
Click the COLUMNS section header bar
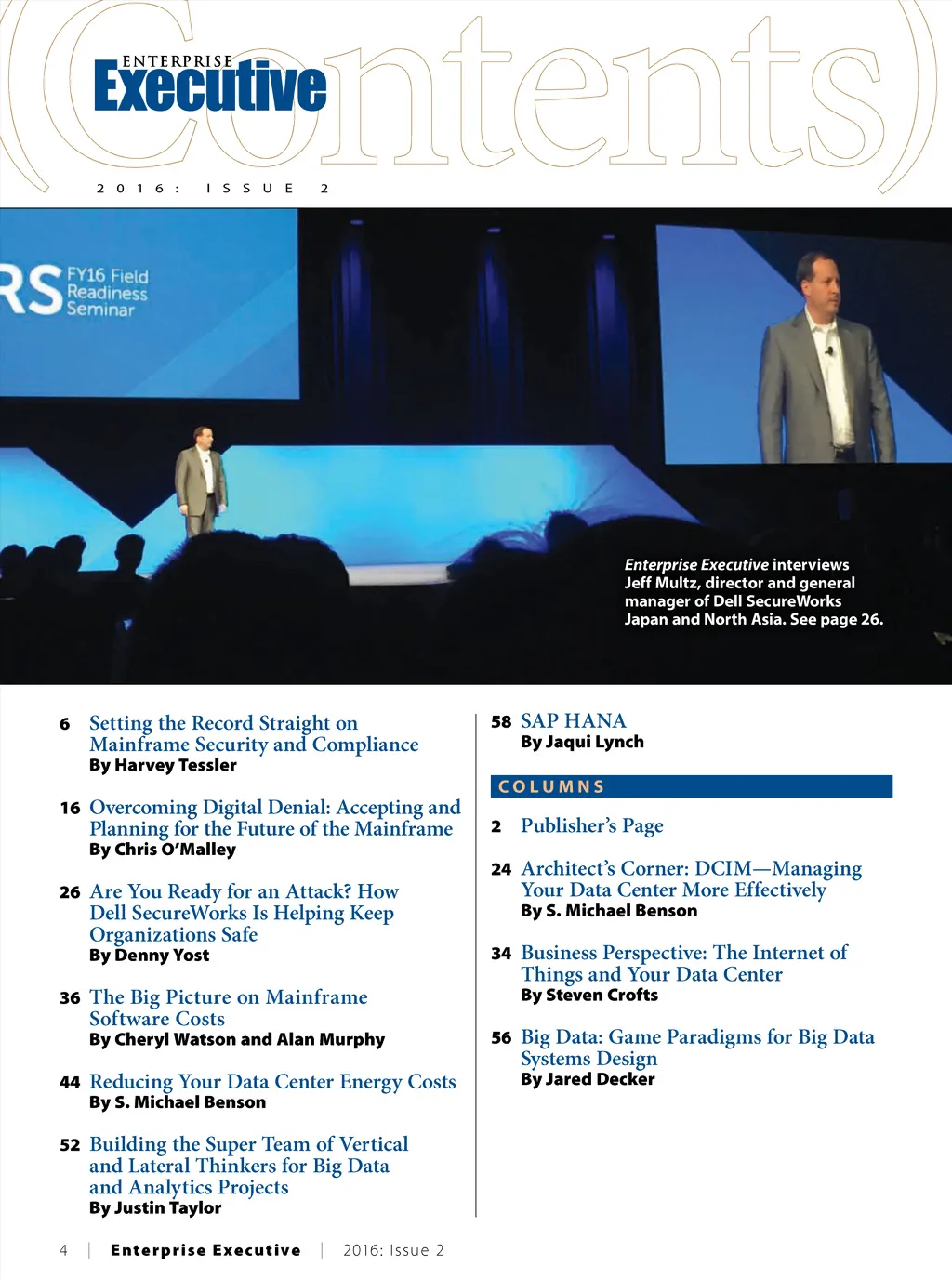click(691, 786)
